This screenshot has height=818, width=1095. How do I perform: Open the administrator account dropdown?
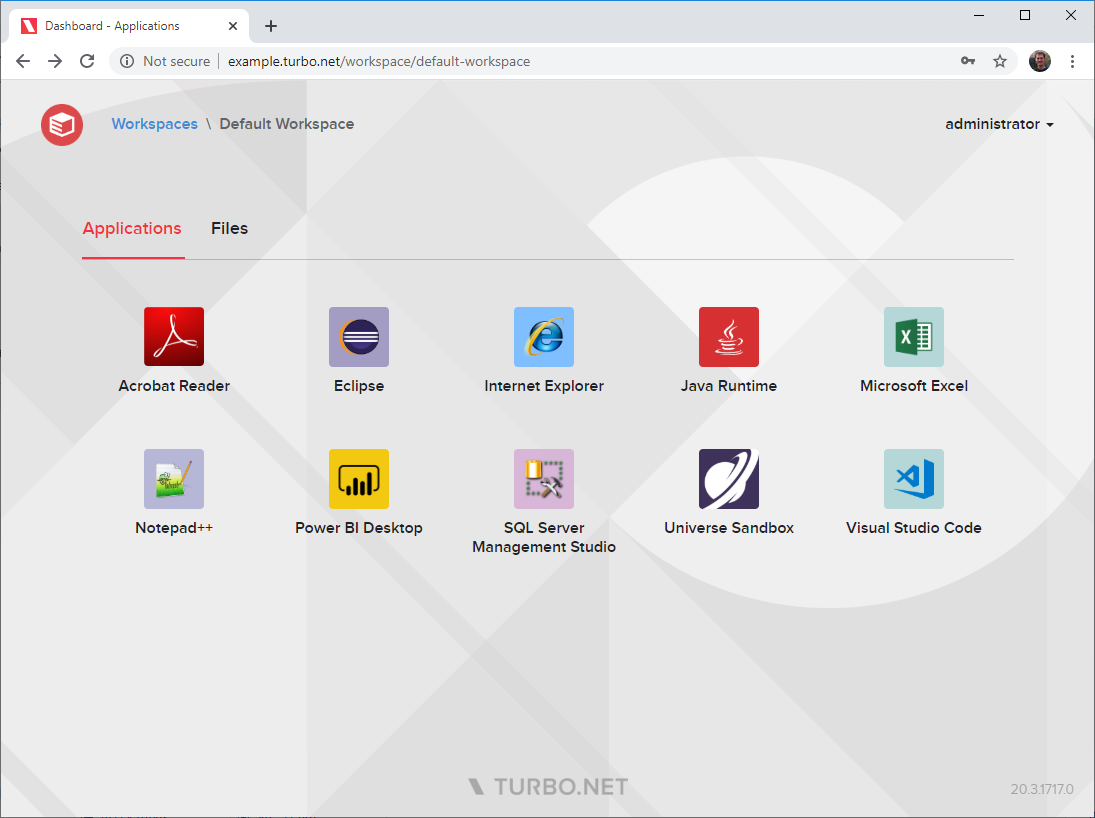(x=999, y=124)
